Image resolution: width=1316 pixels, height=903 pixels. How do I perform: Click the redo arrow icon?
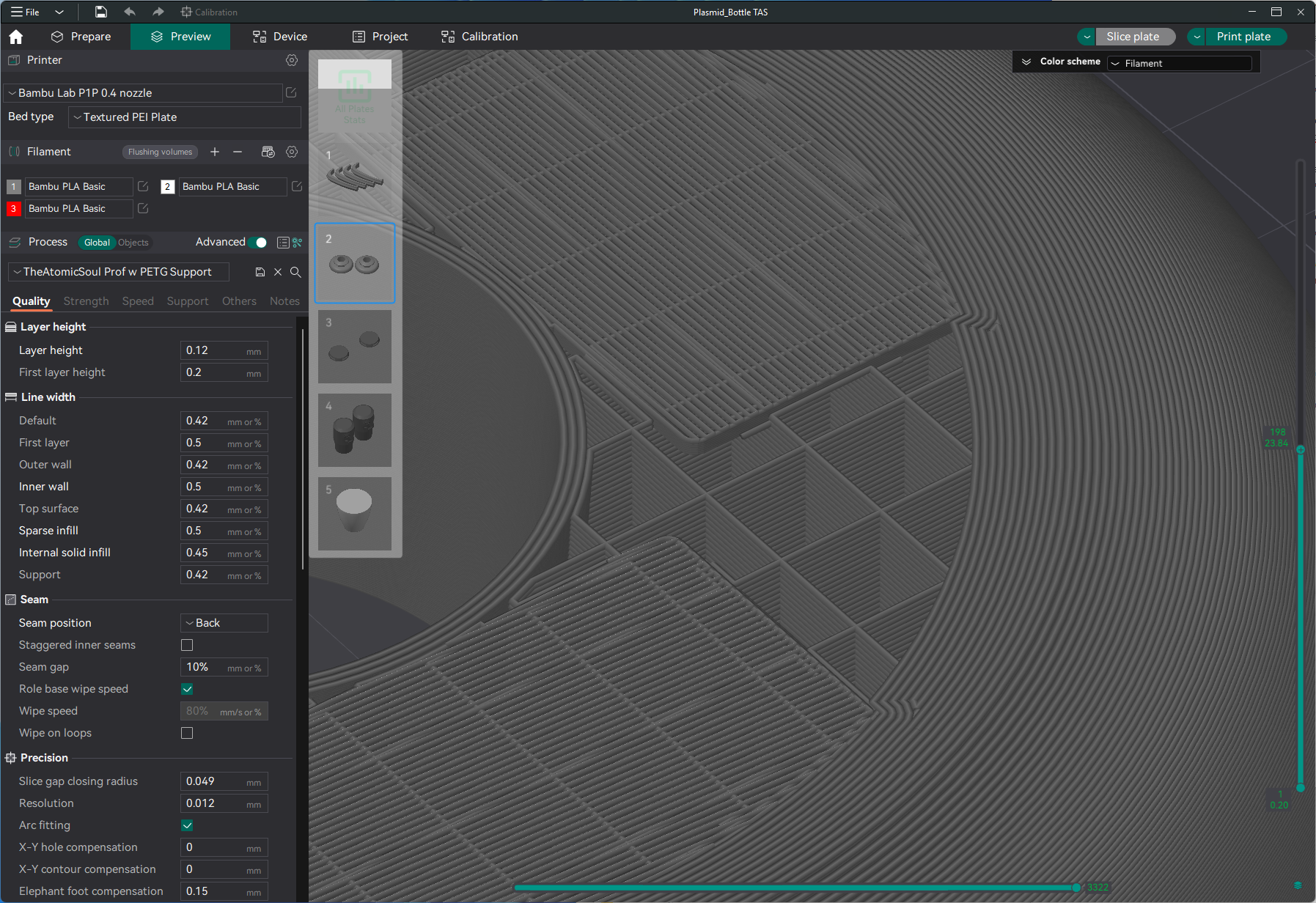coord(157,12)
